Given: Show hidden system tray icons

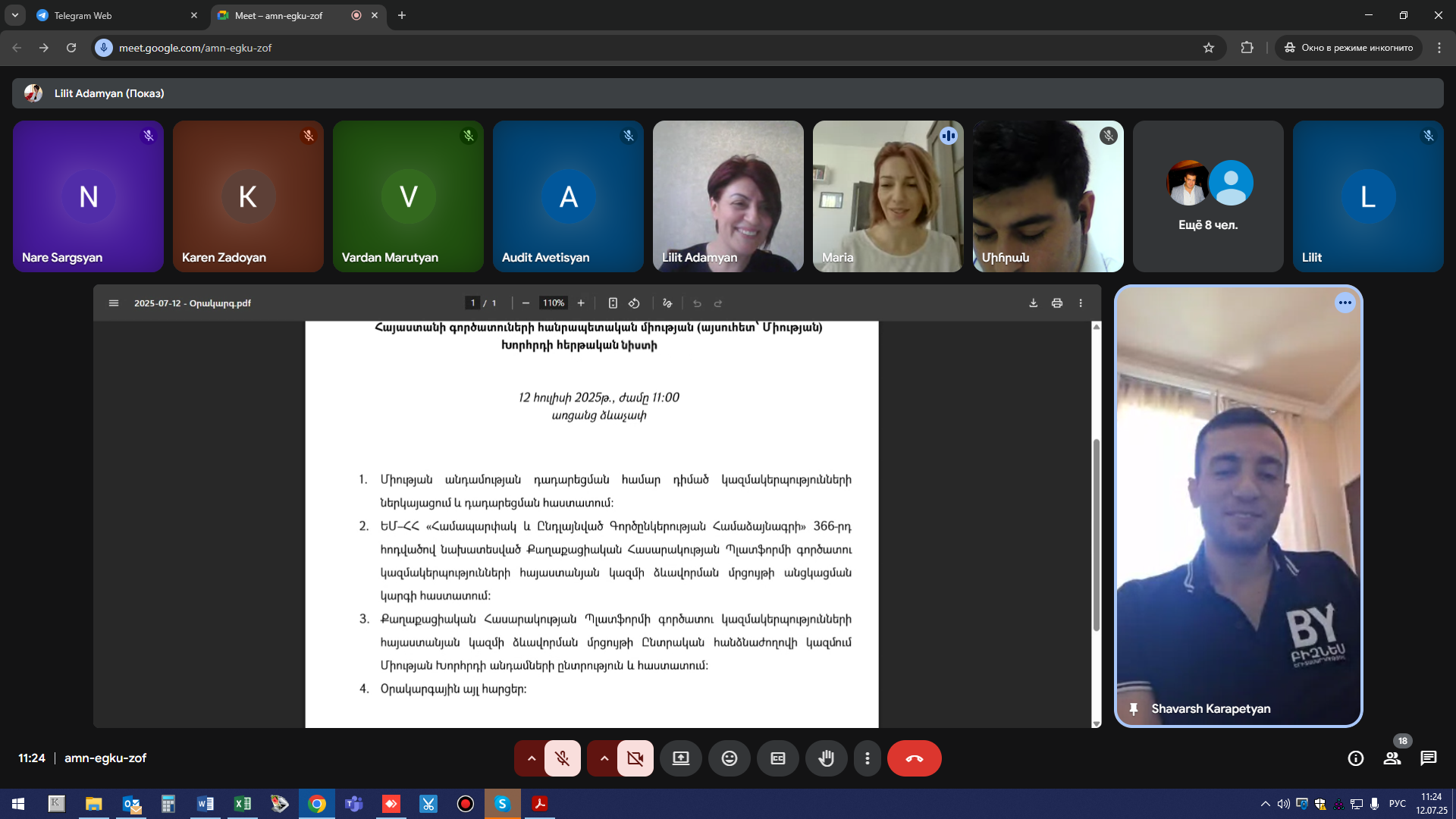Looking at the screenshot, I should [1265, 804].
